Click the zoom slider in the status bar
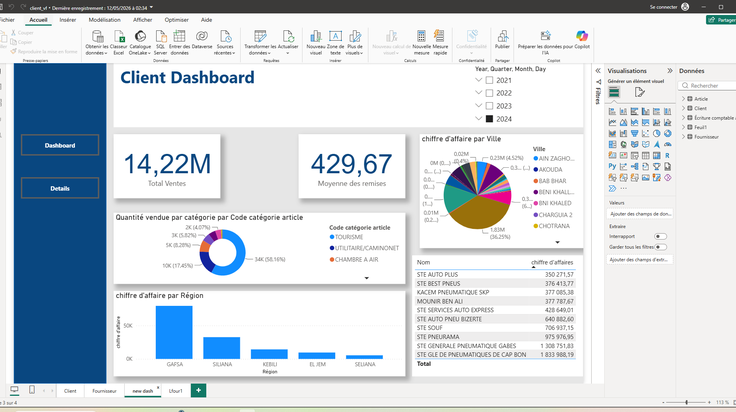The height and width of the screenshot is (412, 736). point(686,402)
